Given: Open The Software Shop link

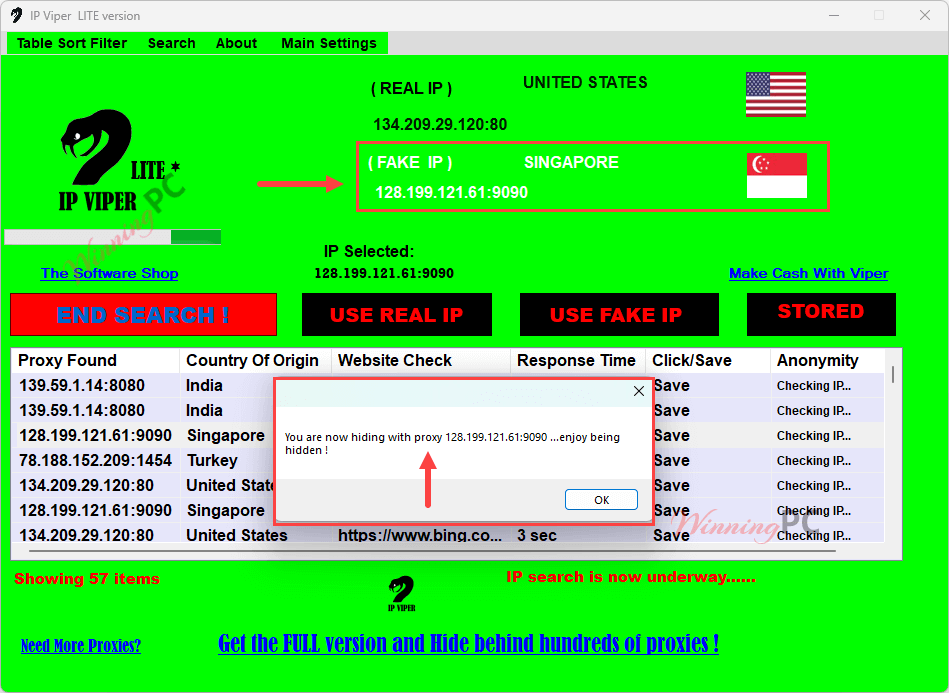Looking at the screenshot, I should click(x=110, y=274).
